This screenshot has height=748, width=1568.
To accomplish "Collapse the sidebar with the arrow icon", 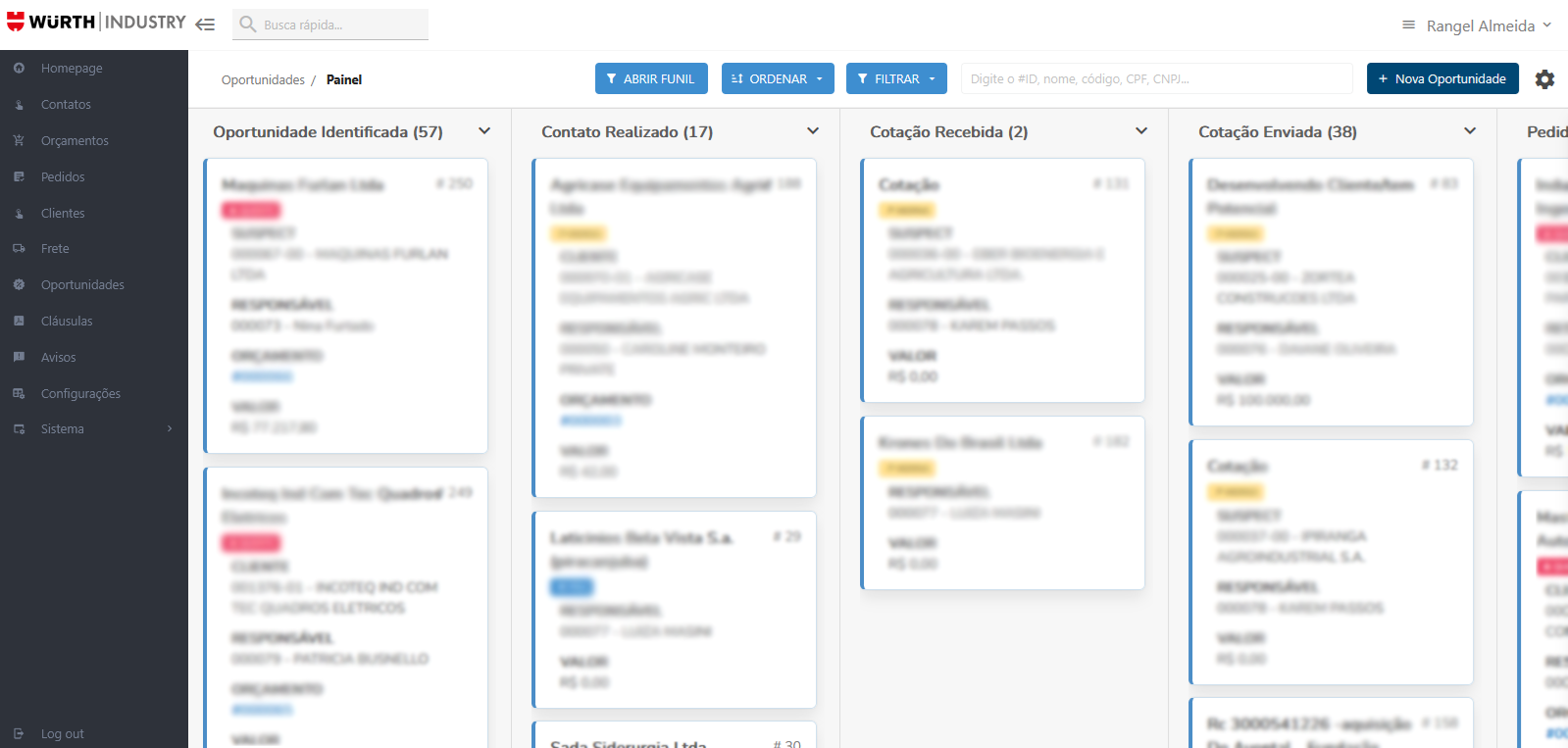I will [205, 25].
